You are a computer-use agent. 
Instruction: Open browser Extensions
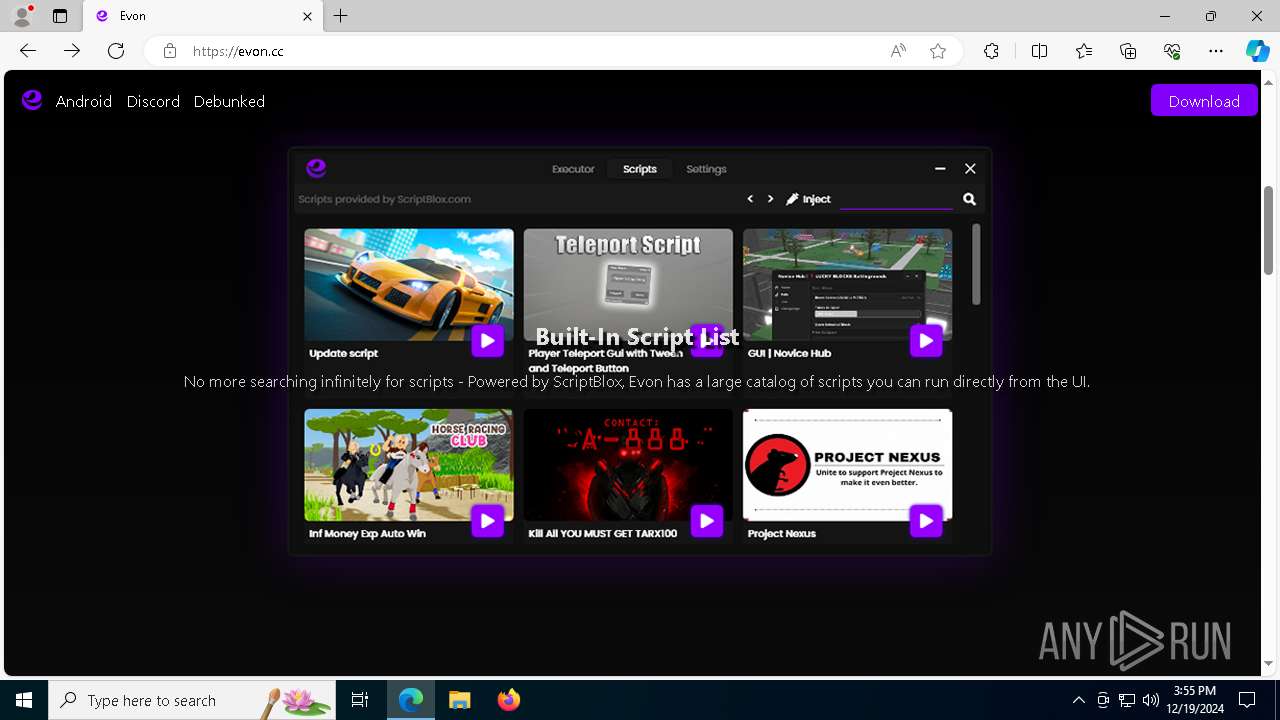[991, 51]
